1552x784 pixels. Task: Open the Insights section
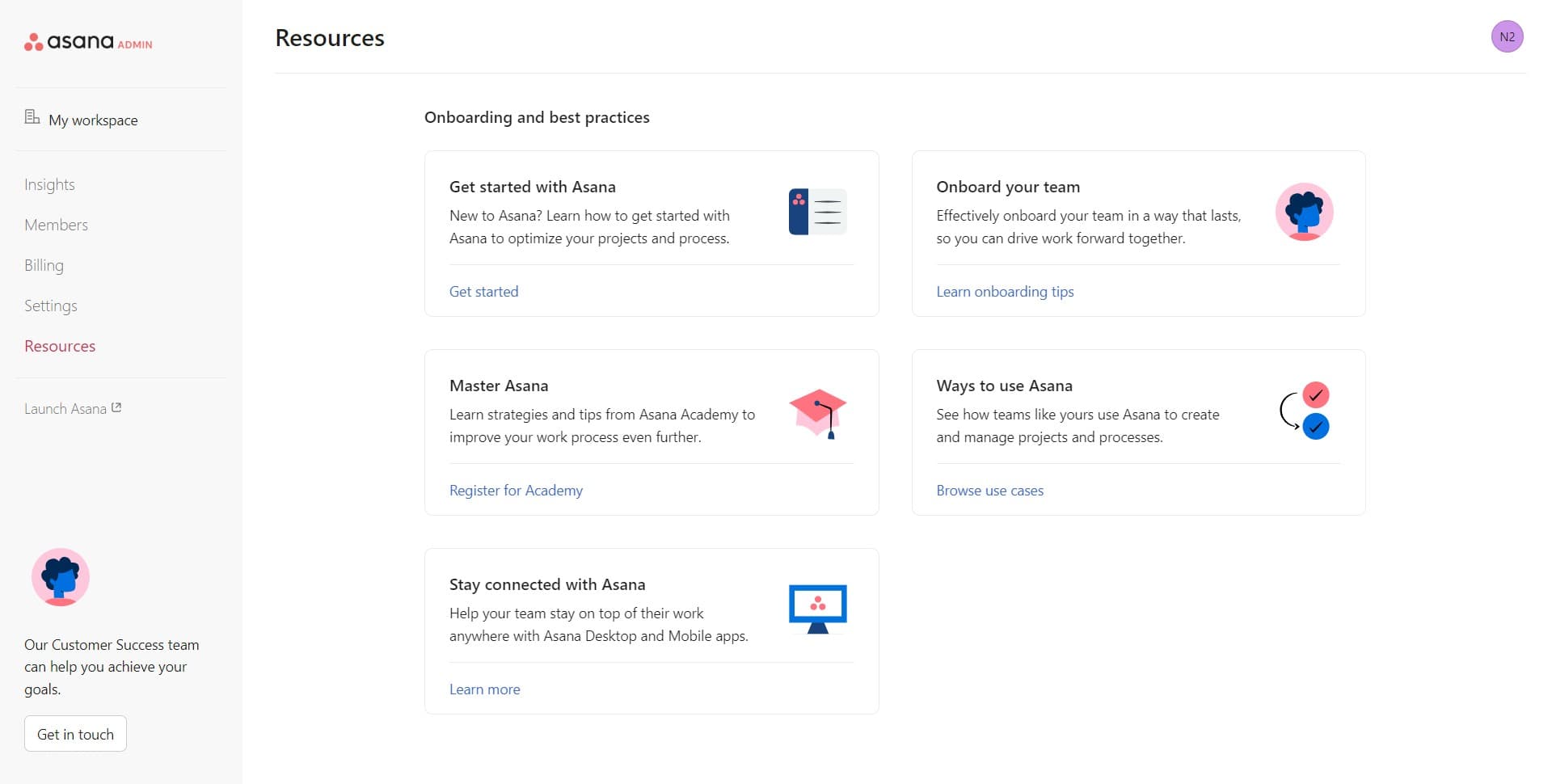[49, 183]
